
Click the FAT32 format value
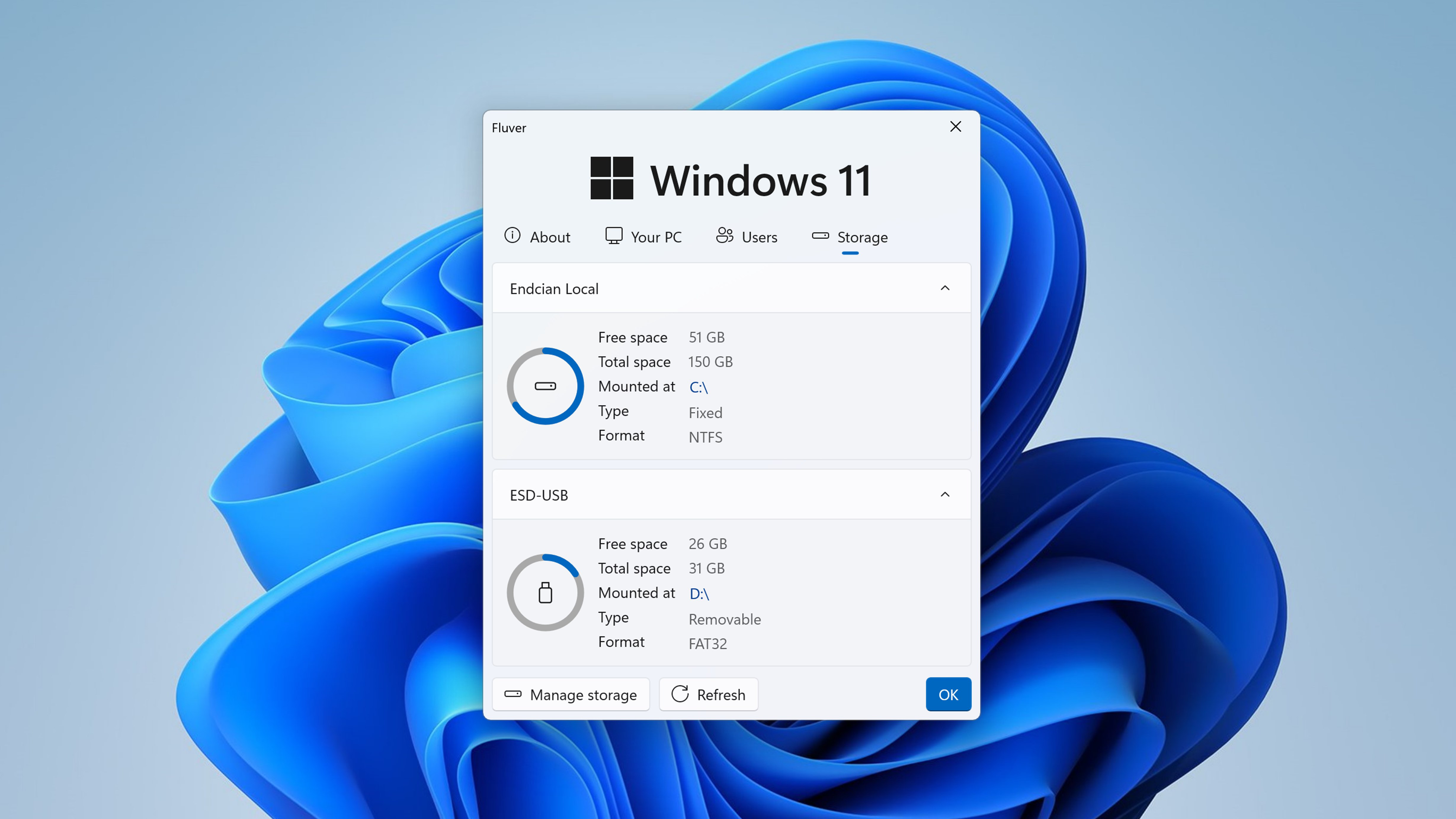pos(708,644)
